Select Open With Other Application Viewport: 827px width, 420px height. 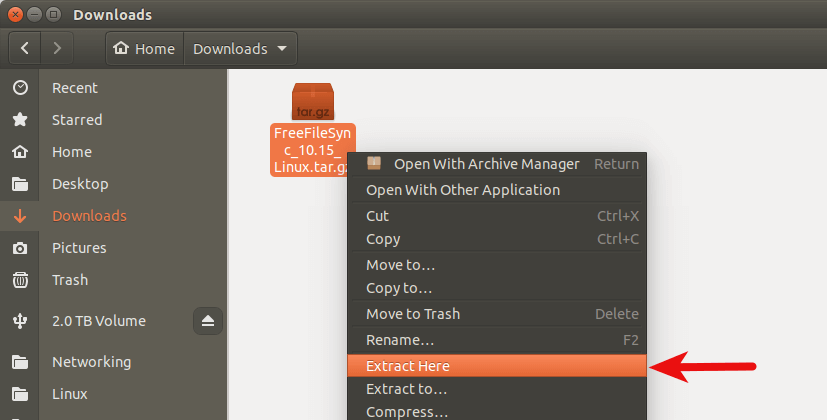[463, 190]
